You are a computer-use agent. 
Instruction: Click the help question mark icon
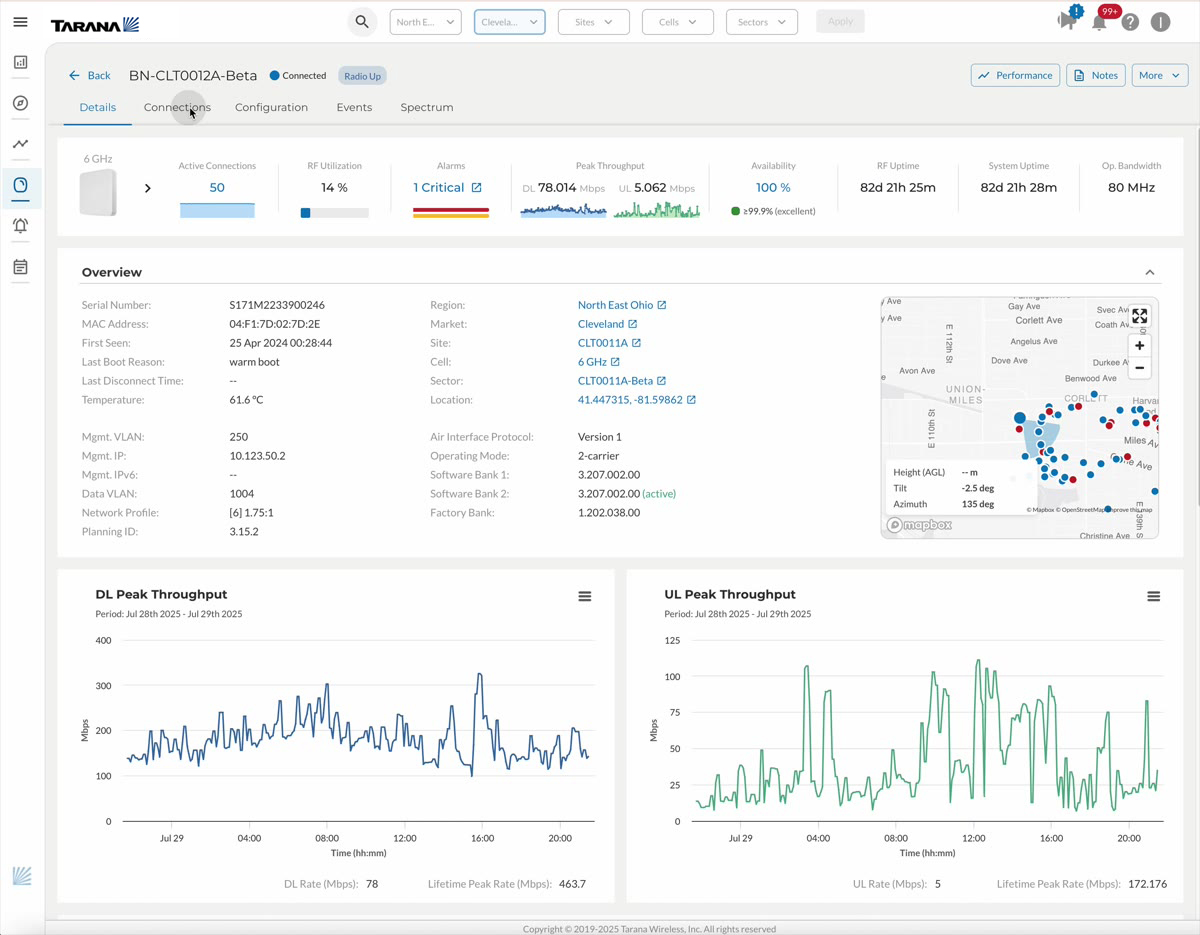tap(1130, 22)
